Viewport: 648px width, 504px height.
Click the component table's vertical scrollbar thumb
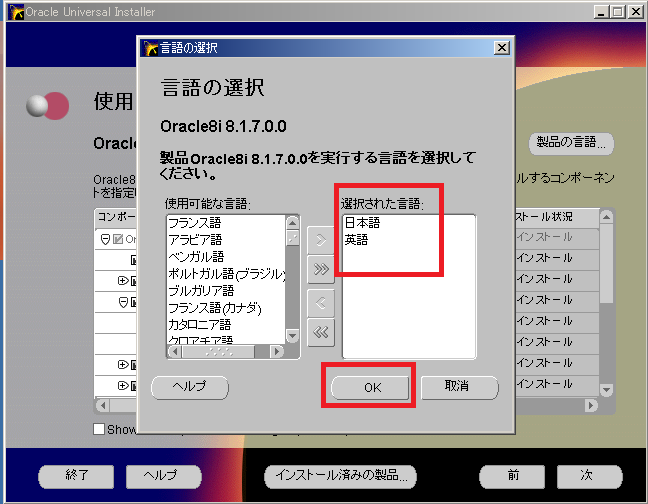pos(606,264)
